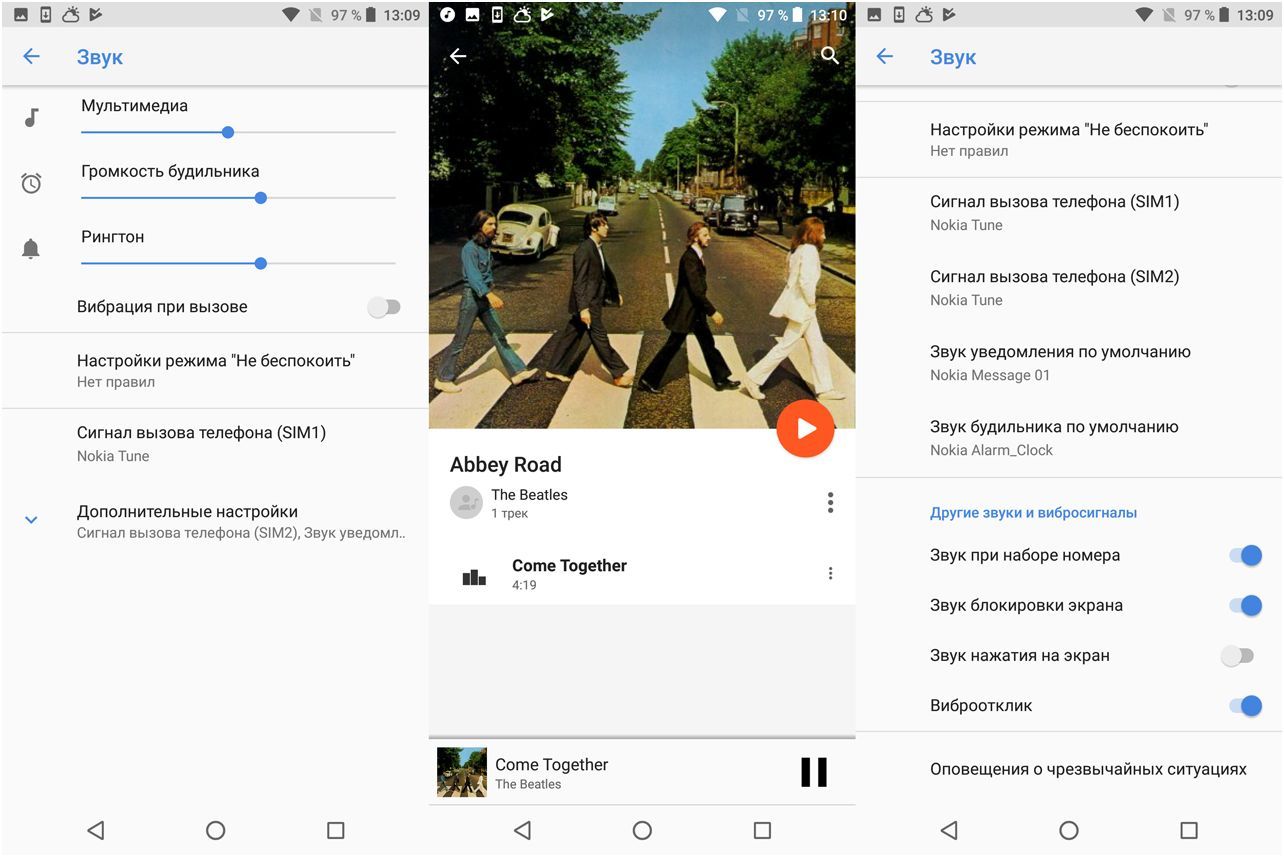Select the bell icon next to Рингтон
The image size is (1284, 857).
pos(31,248)
